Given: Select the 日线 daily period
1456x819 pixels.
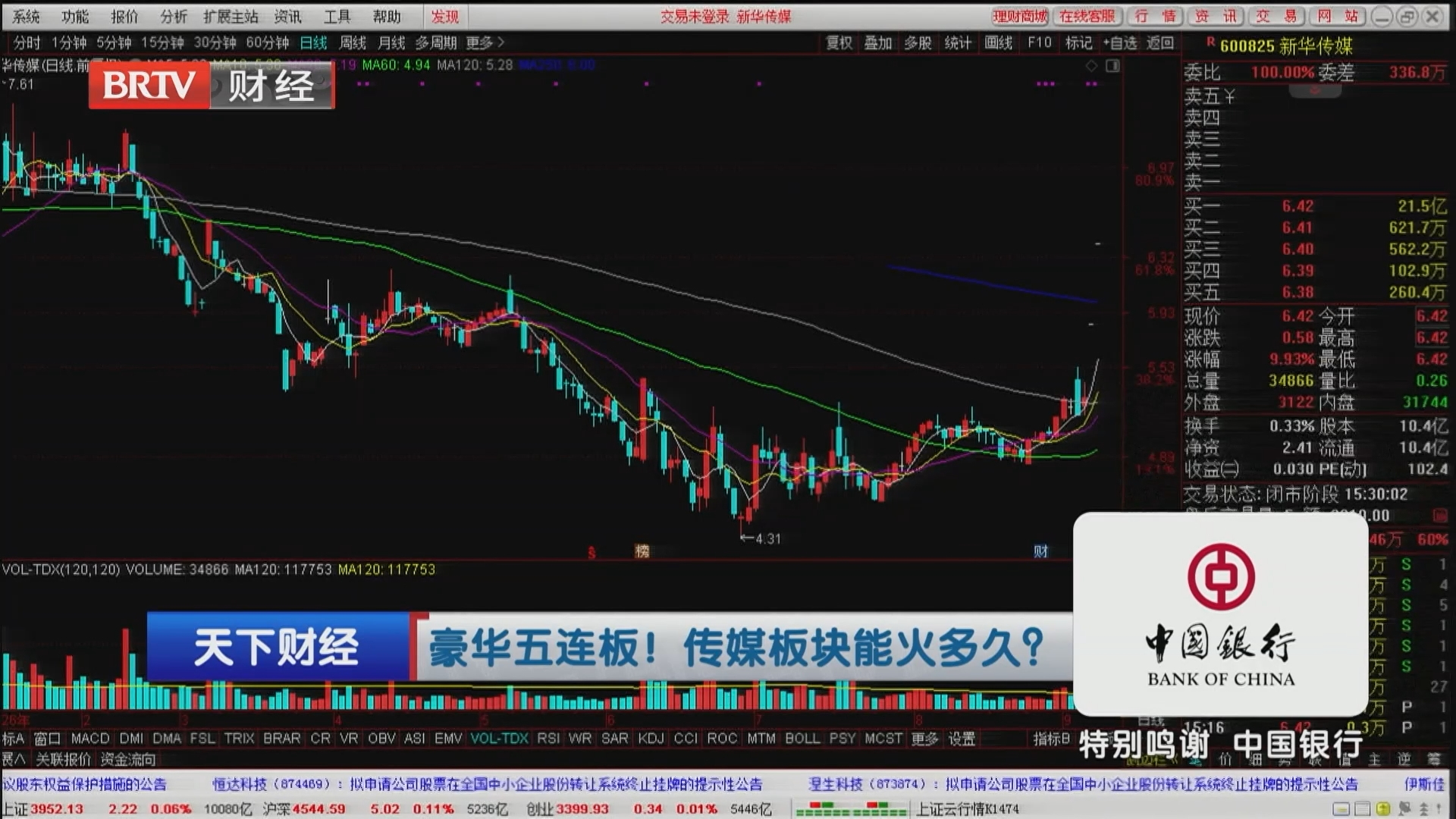Looking at the screenshot, I should tap(313, 43).
